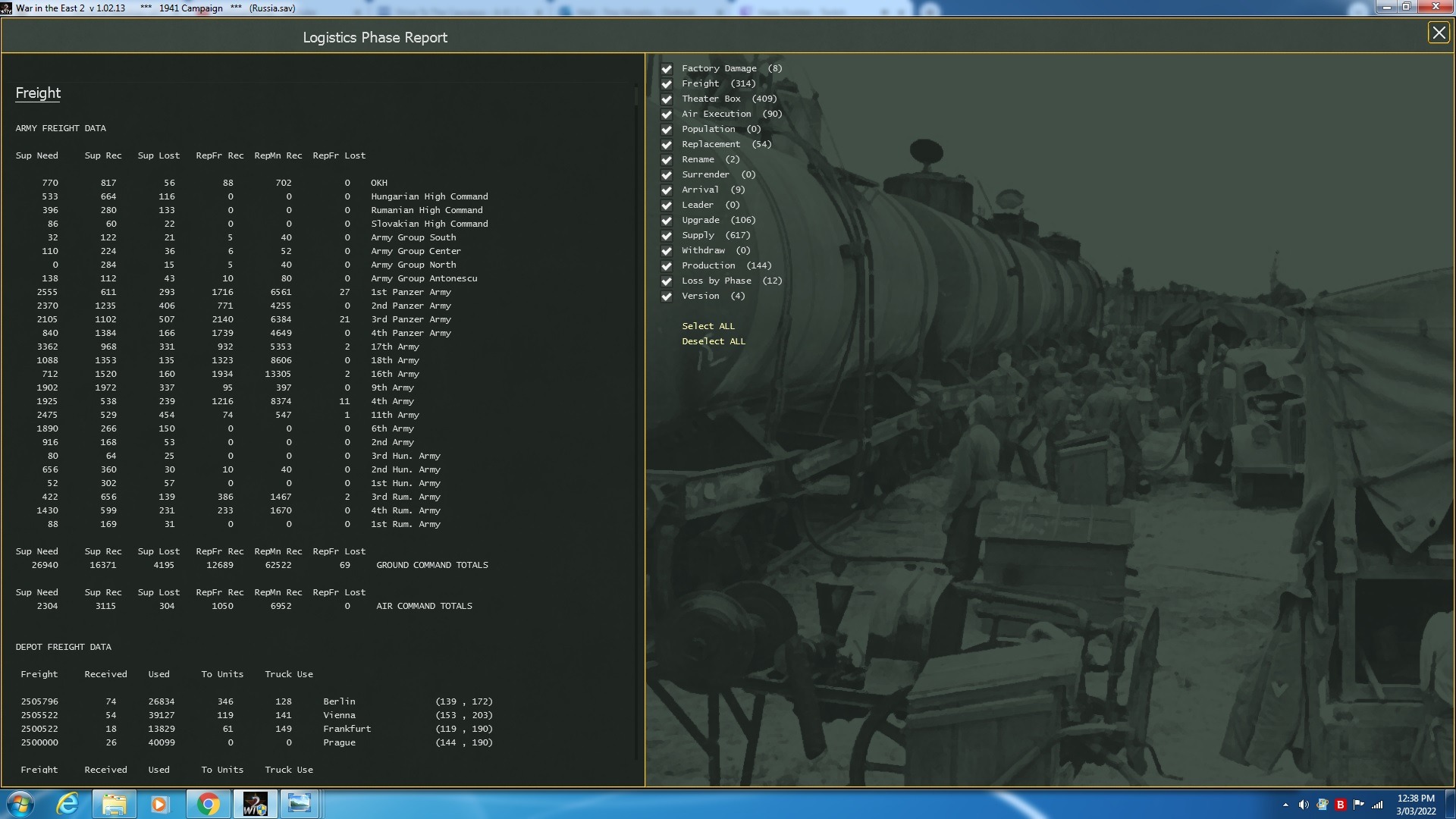1456x819 pixels.
Task: Toggle the Arrival checkbox
Action: pyautogui.click(x=667, y=190)
